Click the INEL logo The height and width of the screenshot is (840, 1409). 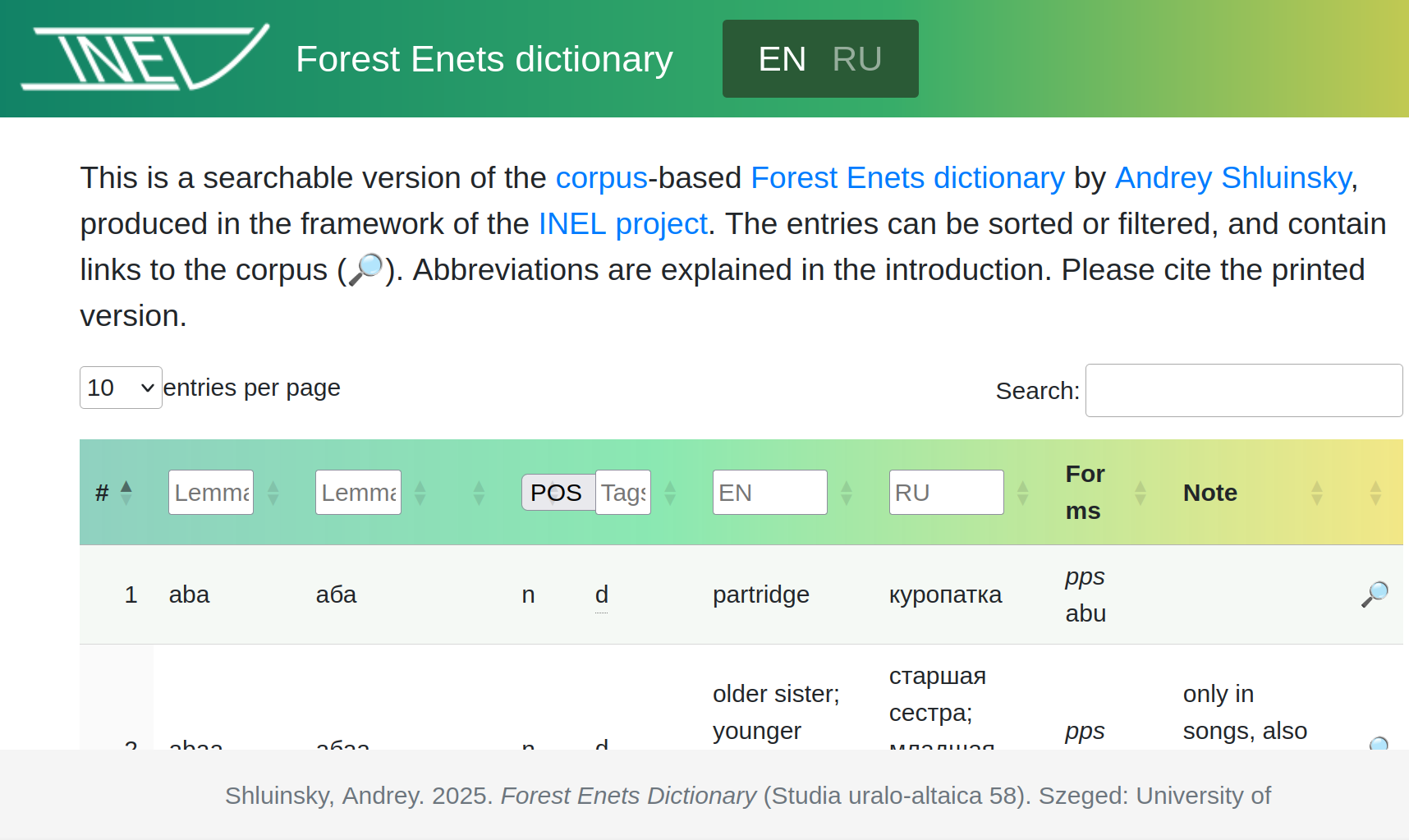click(x=145, y=57)
